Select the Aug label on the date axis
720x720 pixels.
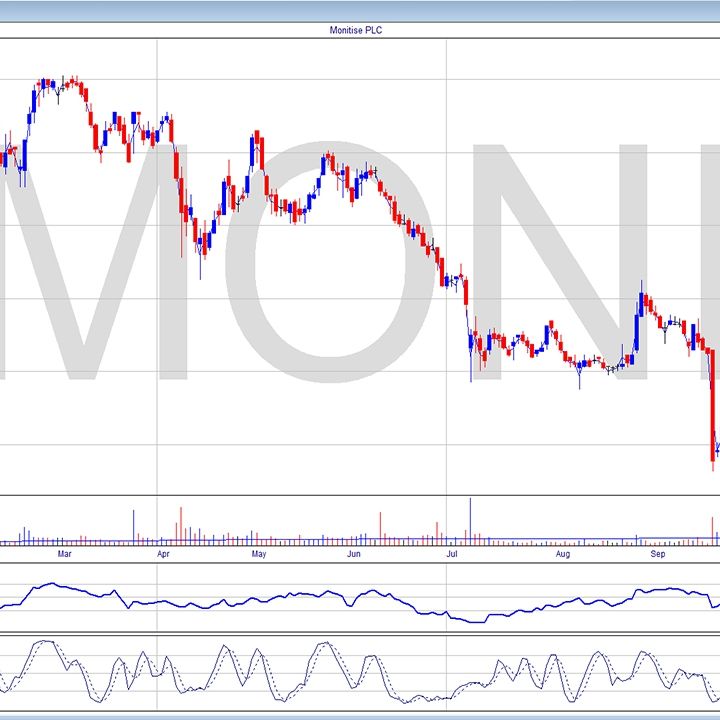click(x=563, y=553)
